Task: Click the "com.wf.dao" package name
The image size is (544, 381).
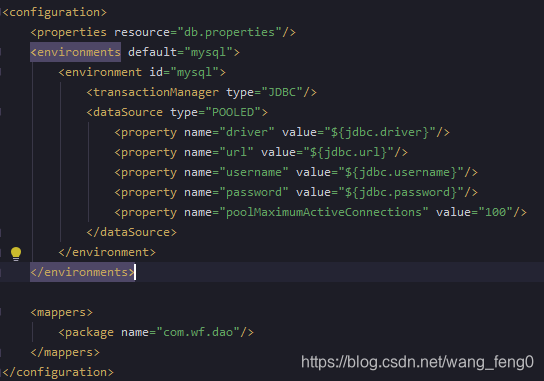Action: point(198,332)
